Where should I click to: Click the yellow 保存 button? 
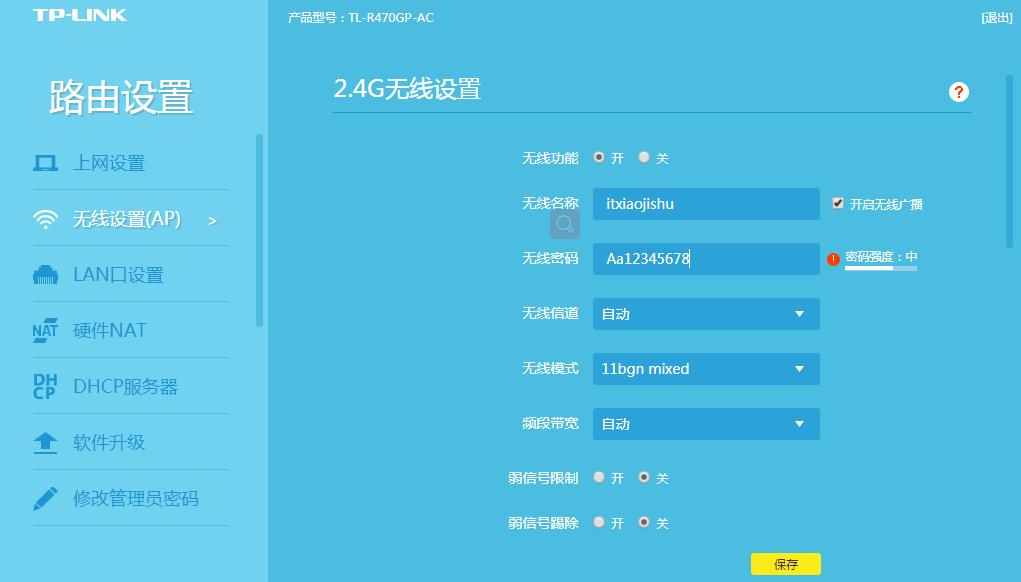click(x=785, y=563)
